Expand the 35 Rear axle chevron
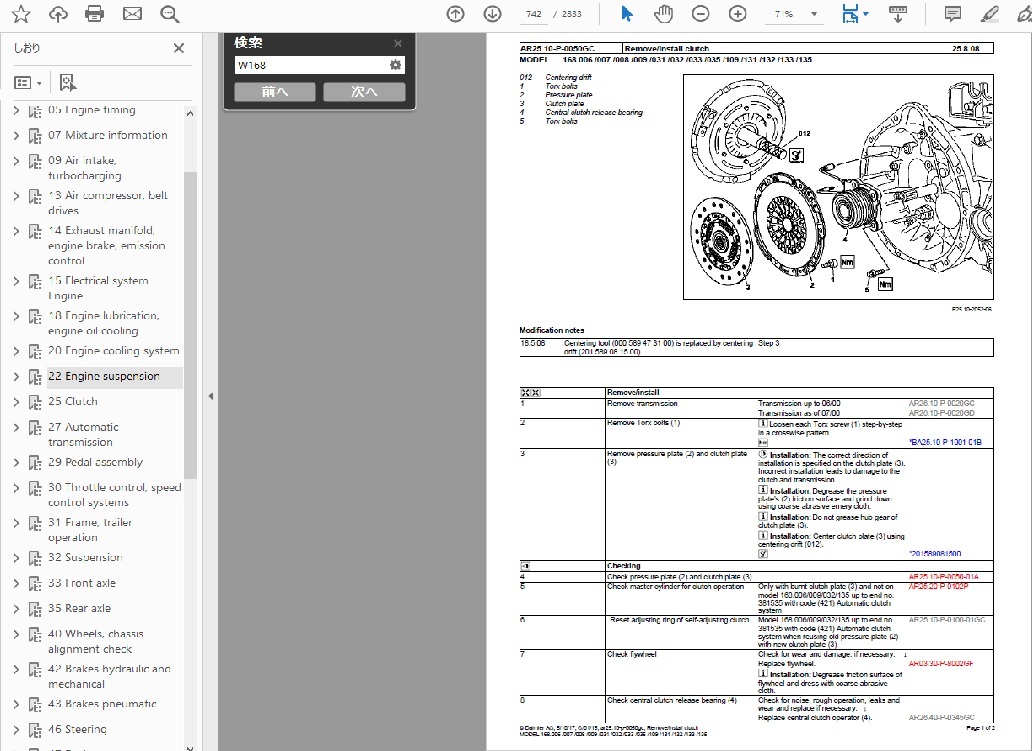Screen dimensions: 1032x751 pos(16,608)
